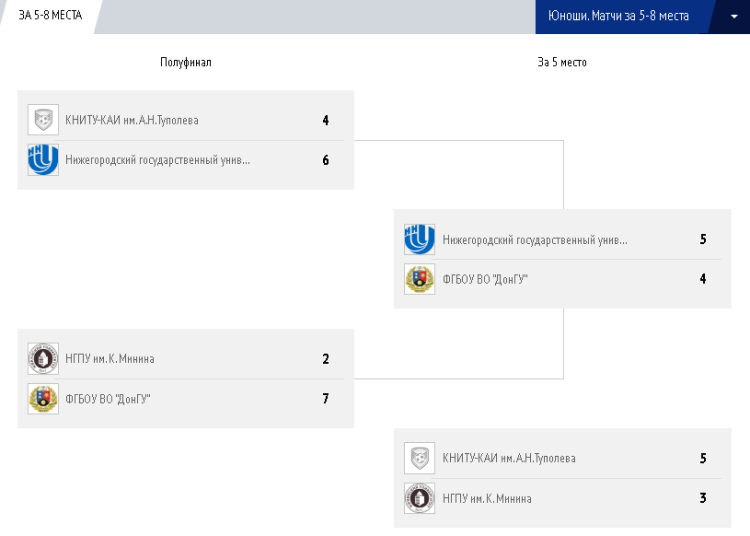
Task: Click КНИТУ-КАИ logo in the semifinal match
Action: tap(43, 120)
